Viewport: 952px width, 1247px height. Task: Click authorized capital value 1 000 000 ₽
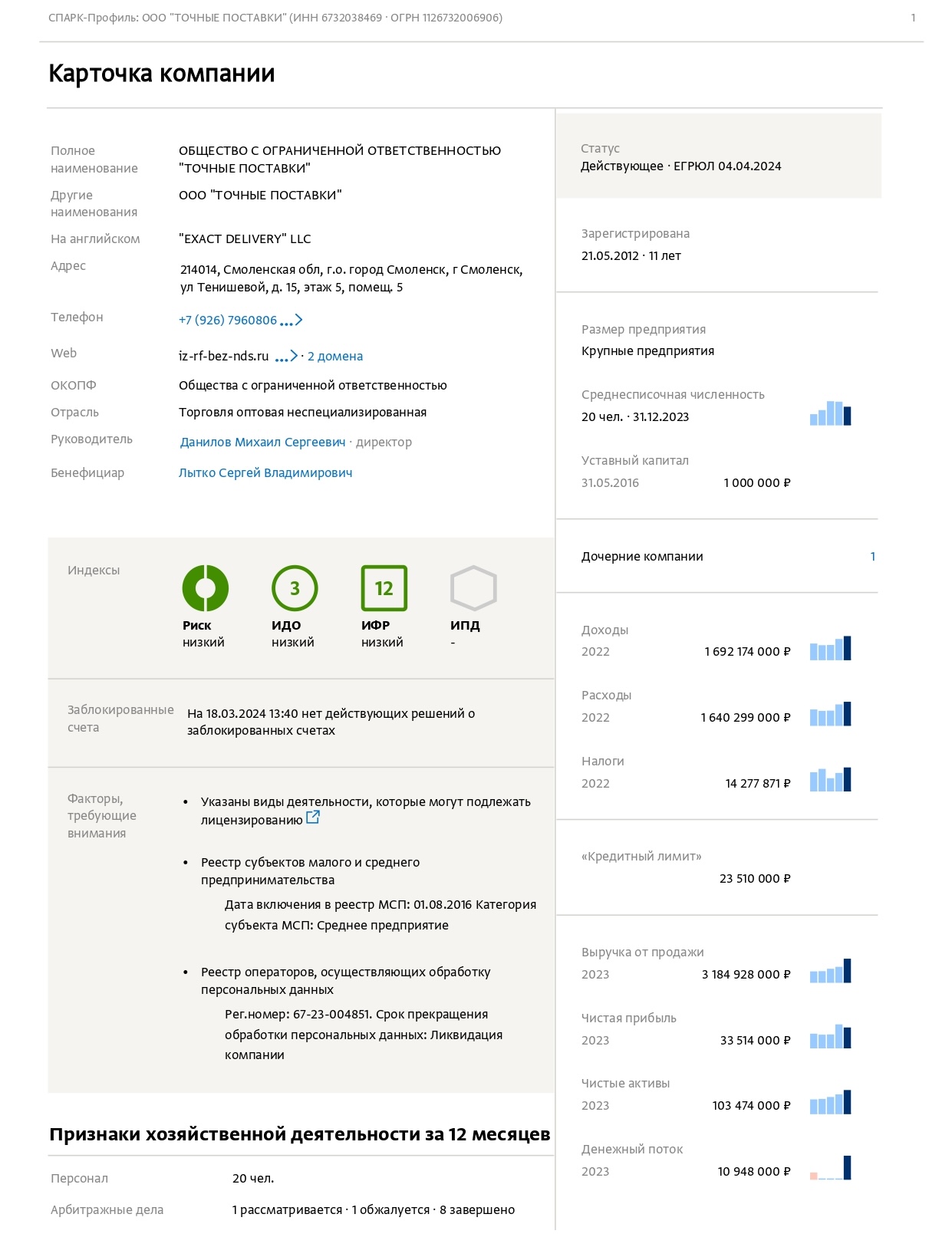pos(757,483)
